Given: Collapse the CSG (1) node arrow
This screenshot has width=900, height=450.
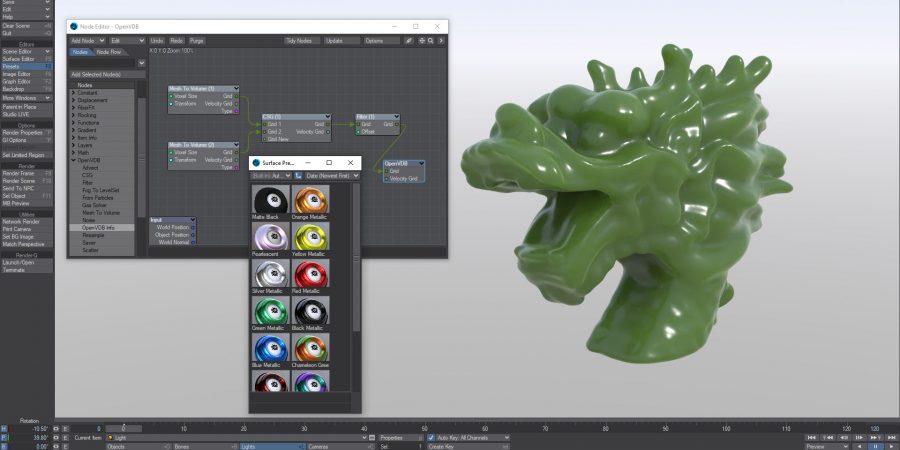Looking at the screenshot, I should (x=326, y=116).
